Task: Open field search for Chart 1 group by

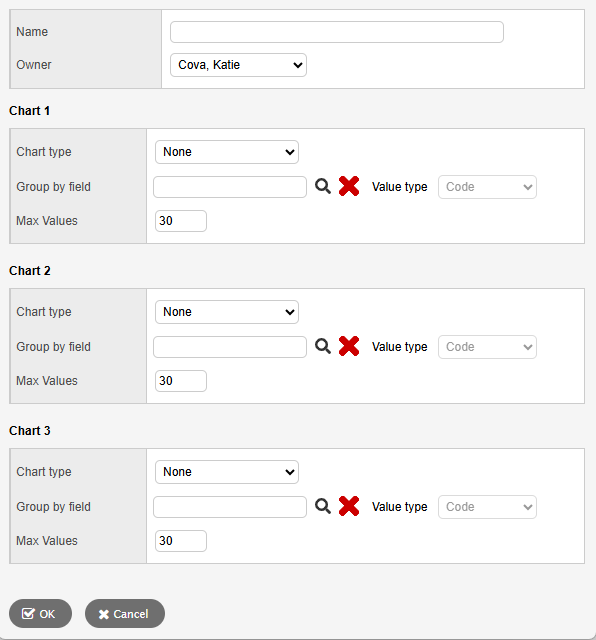Action: tap(322, 187)
